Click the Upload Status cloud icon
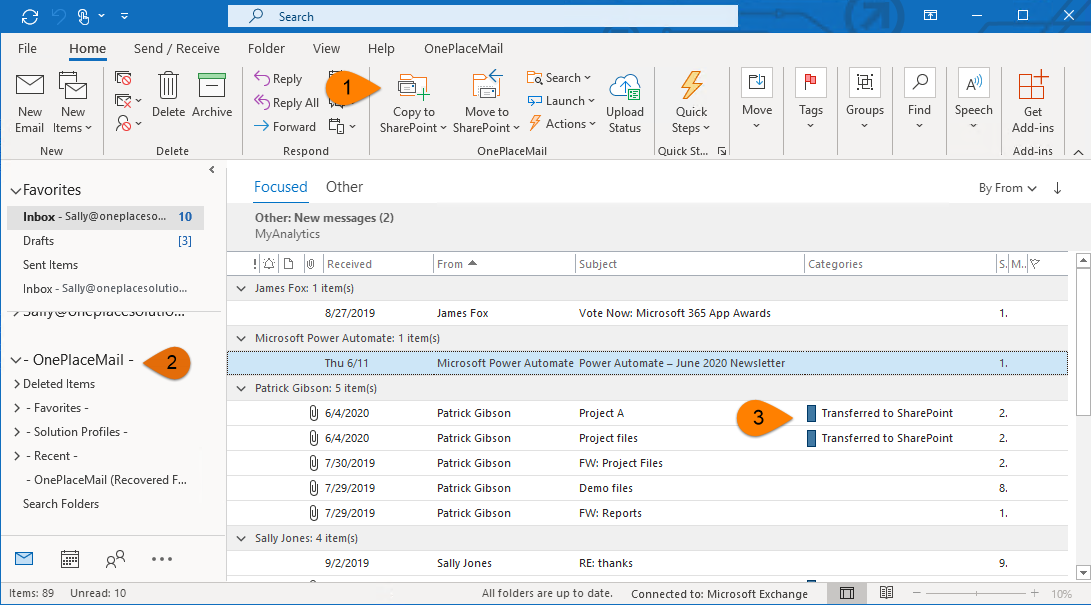 (x=624, y=88)
